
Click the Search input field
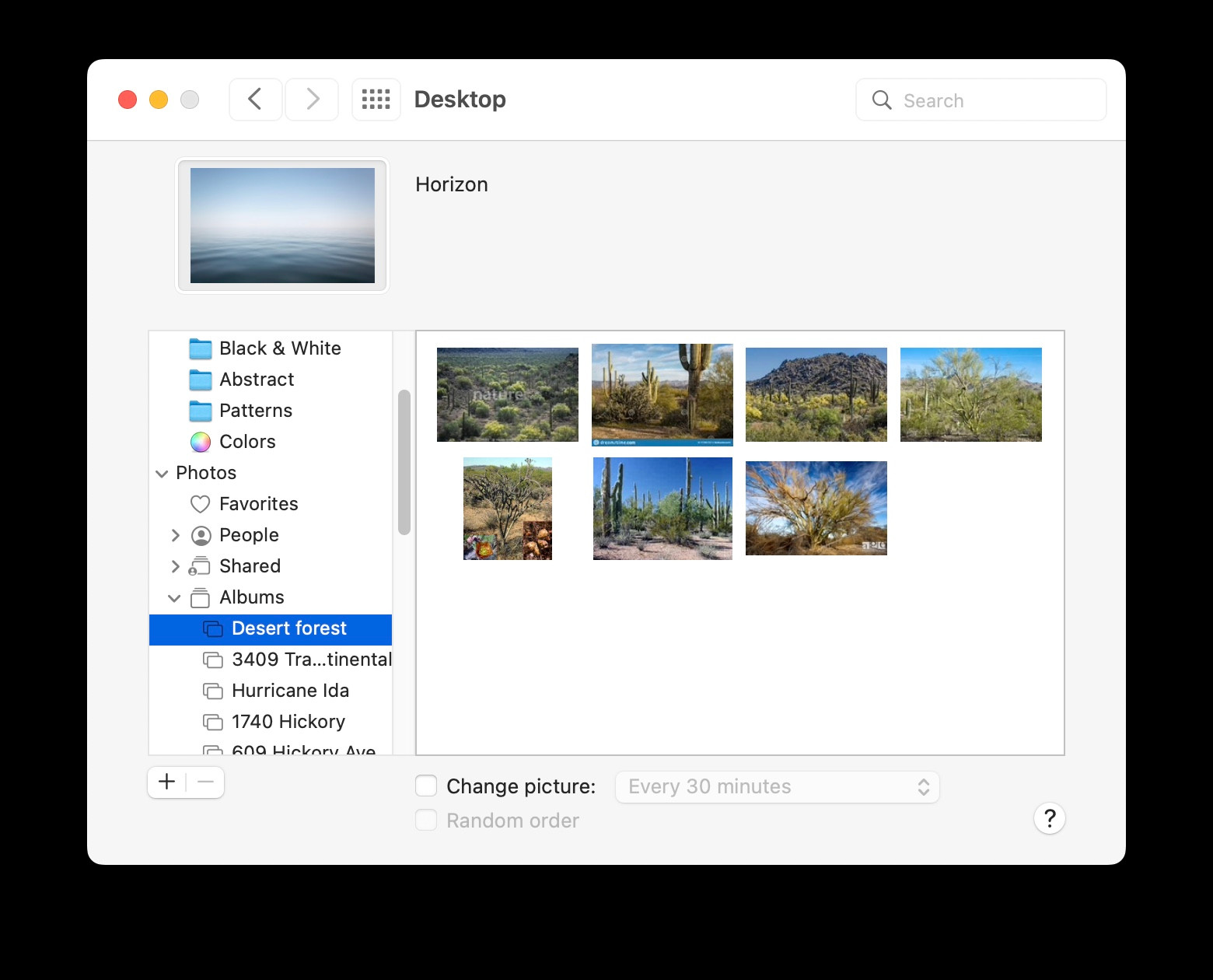pos(981,100)
